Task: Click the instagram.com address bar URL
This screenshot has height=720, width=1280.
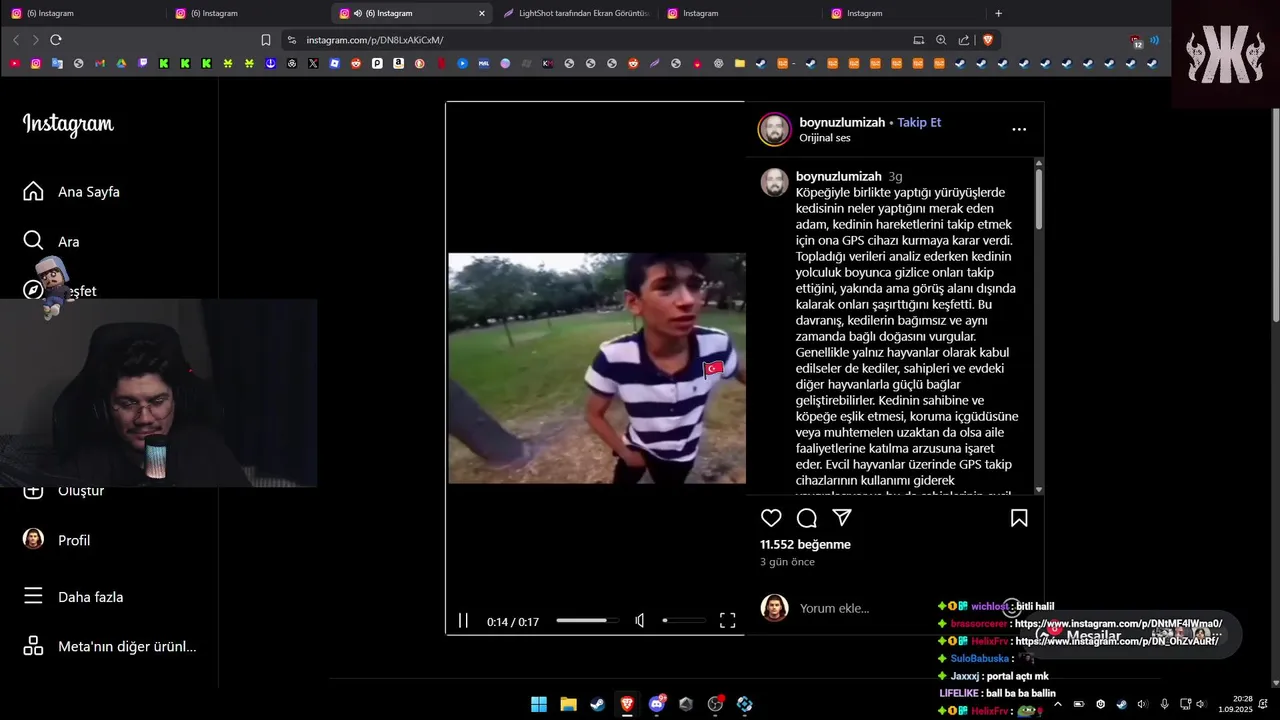Action: tap(375, 40)
